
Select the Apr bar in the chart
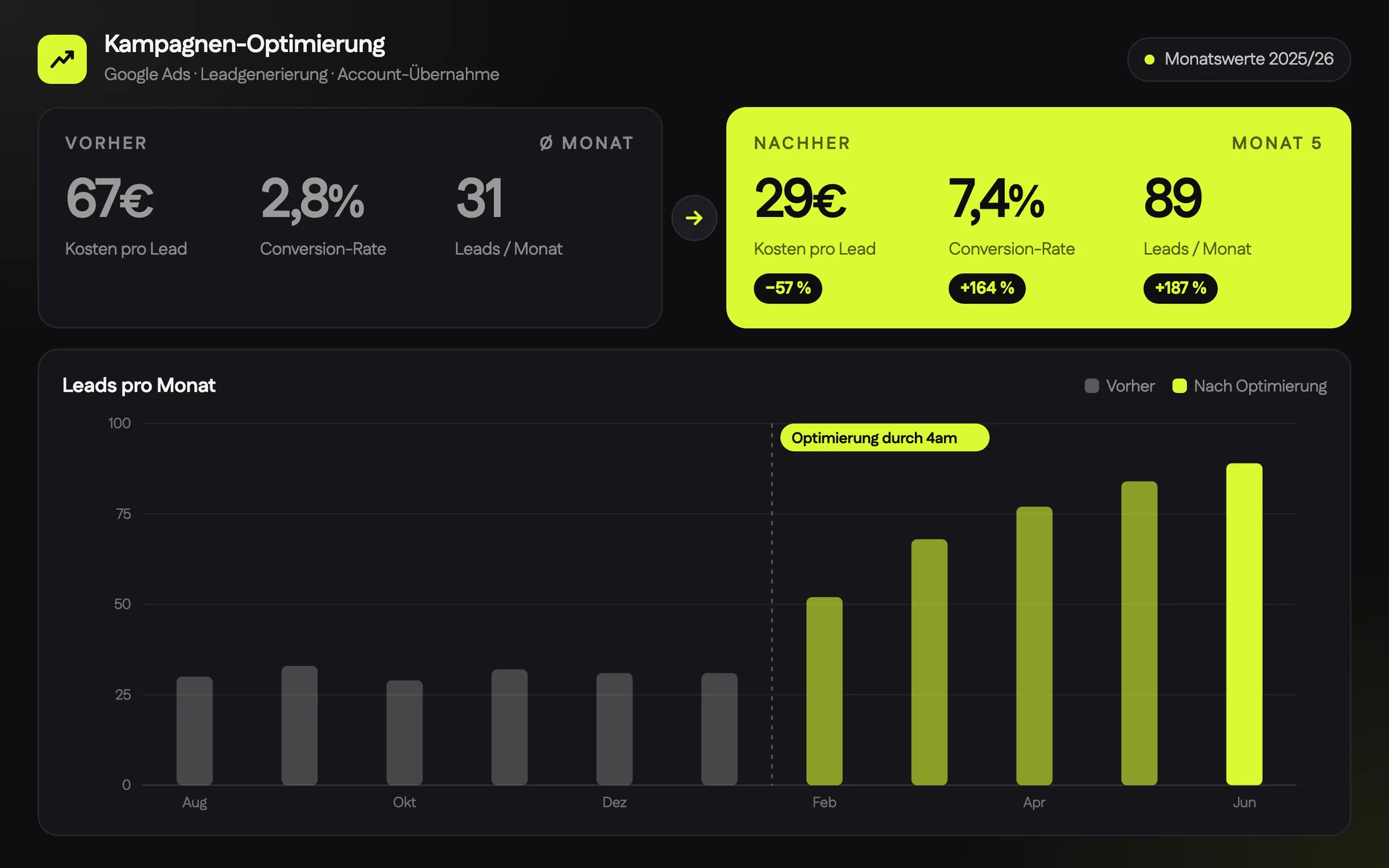(1034, 646)
